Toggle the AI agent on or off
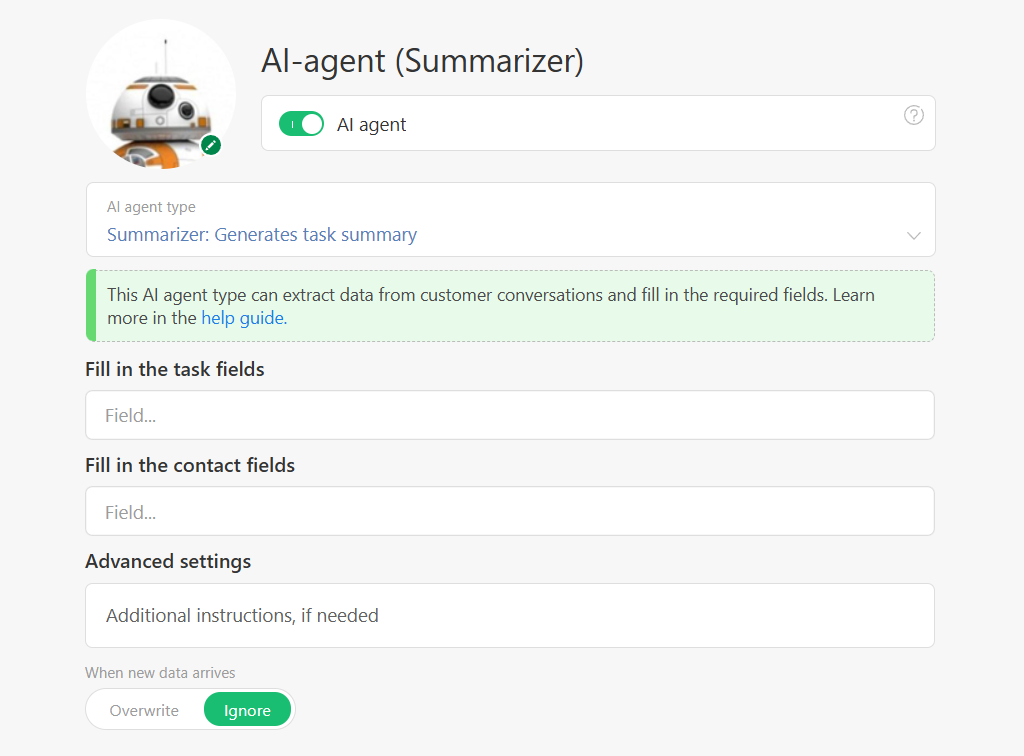Viewport: 1024px width, 756px height. (x=301, y=123)
